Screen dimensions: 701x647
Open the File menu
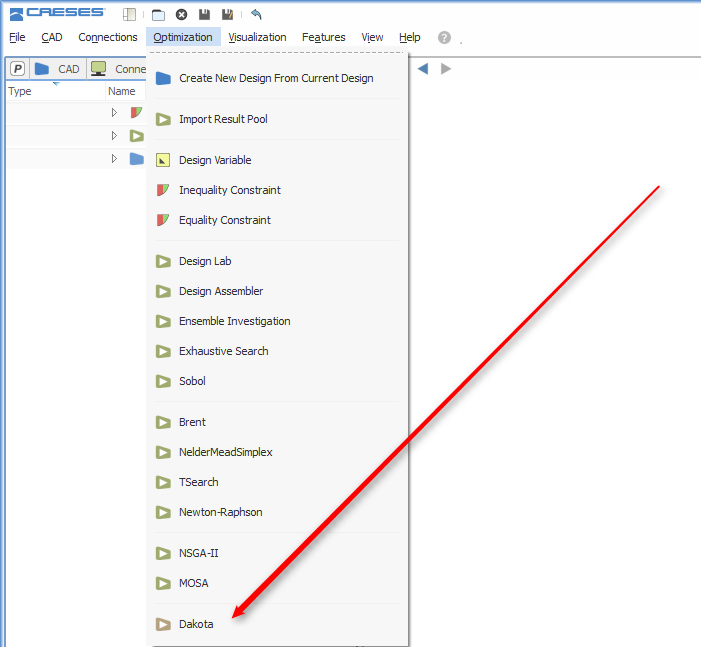click(x=17, y=37)
